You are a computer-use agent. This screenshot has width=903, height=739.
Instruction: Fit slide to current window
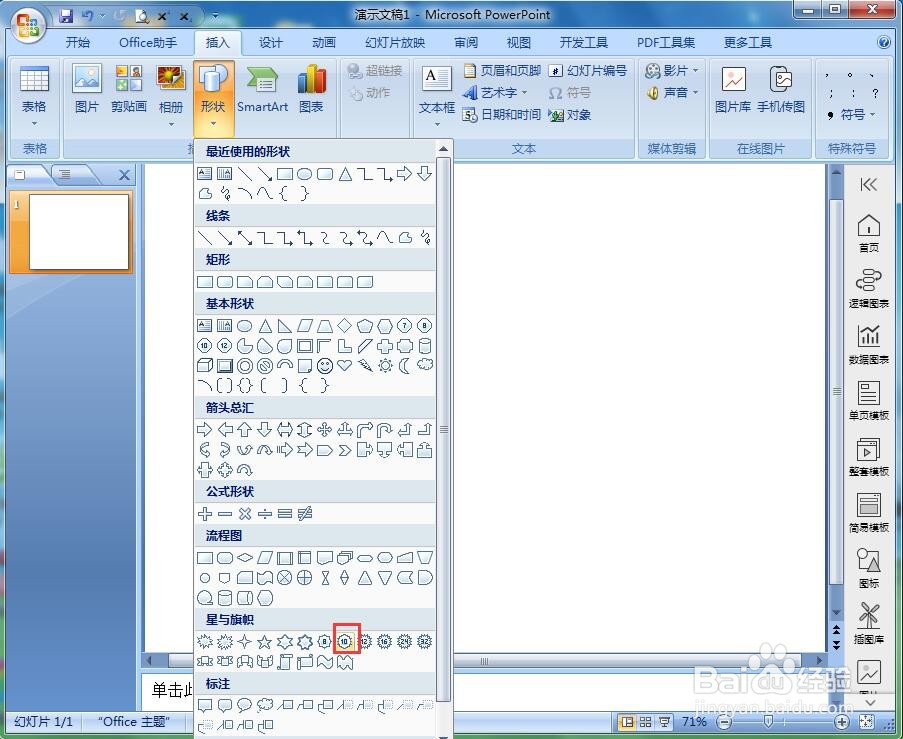tap(866, 722)
